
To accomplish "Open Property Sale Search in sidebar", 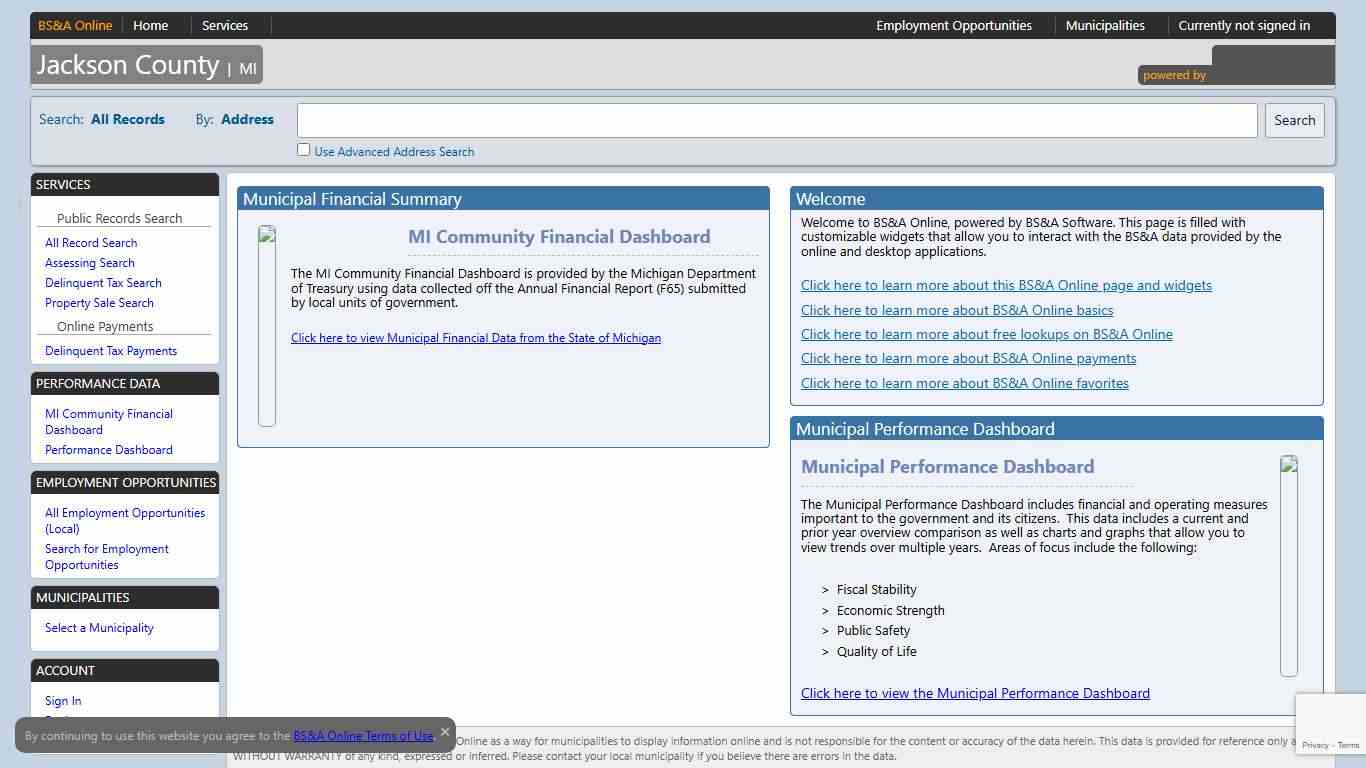I will [99, 303].
